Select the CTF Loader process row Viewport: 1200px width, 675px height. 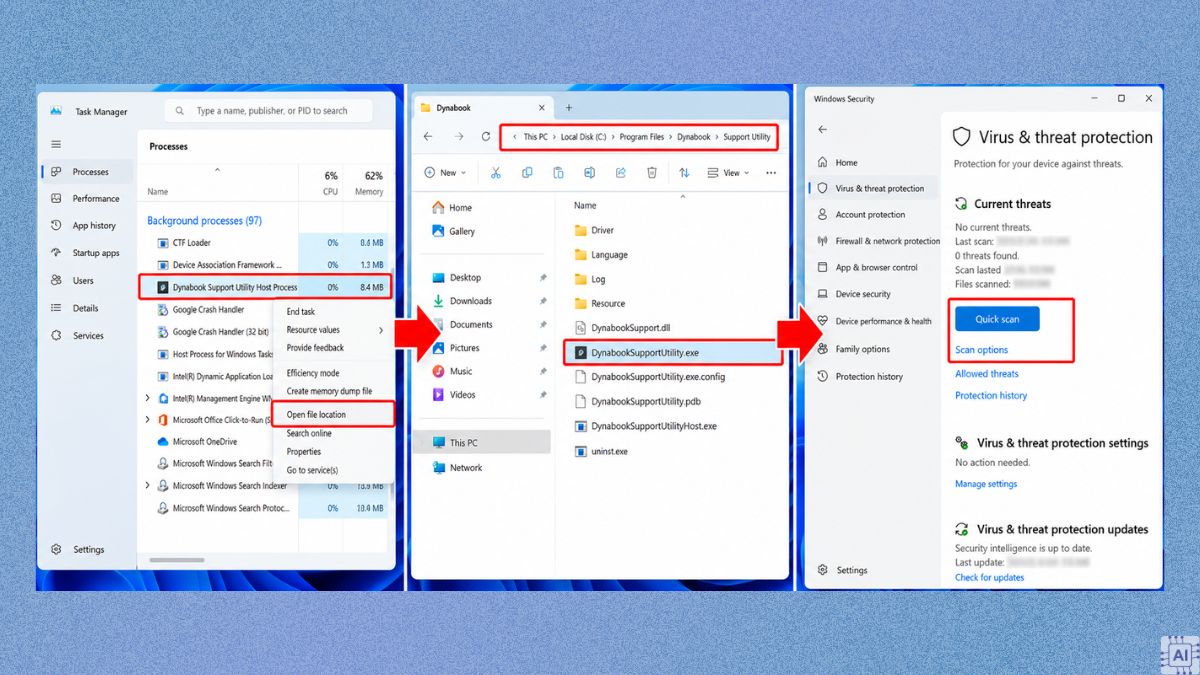[265, 243]
